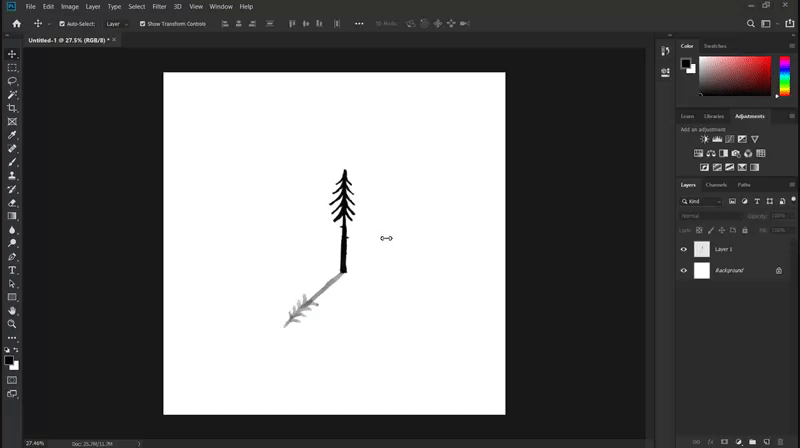The image size is (800, 448).
Task: Toggle Quick Mask mode
Action: tap(12, 380)
